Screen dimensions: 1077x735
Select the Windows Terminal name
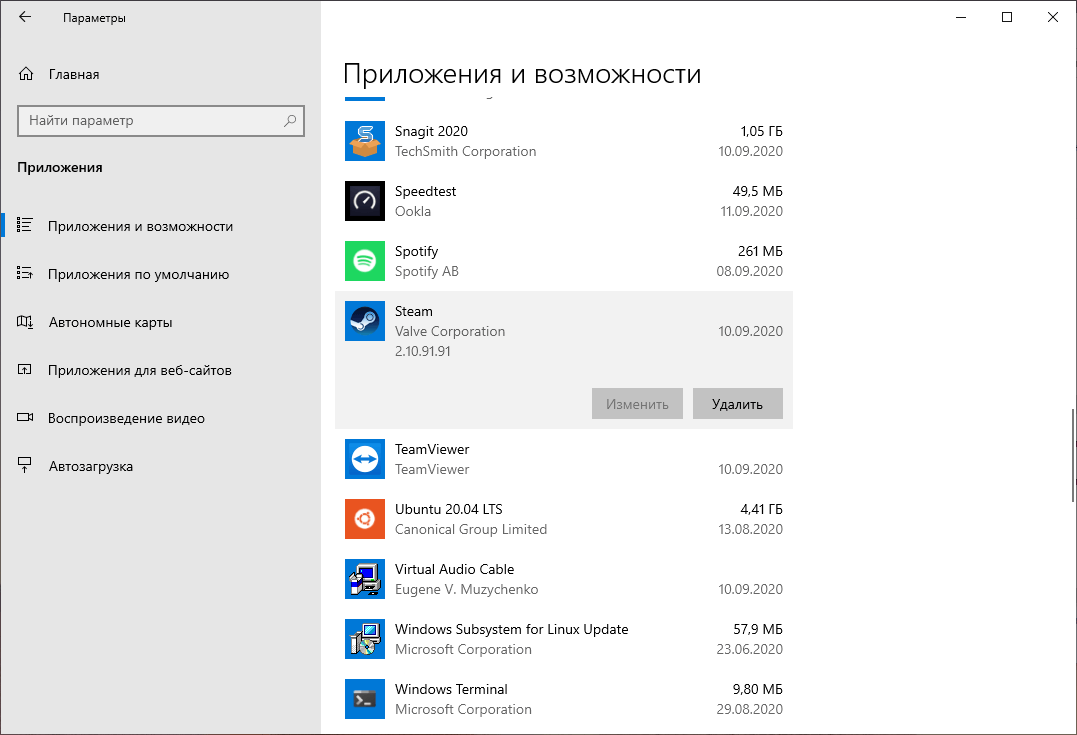(x=451, y=689)
